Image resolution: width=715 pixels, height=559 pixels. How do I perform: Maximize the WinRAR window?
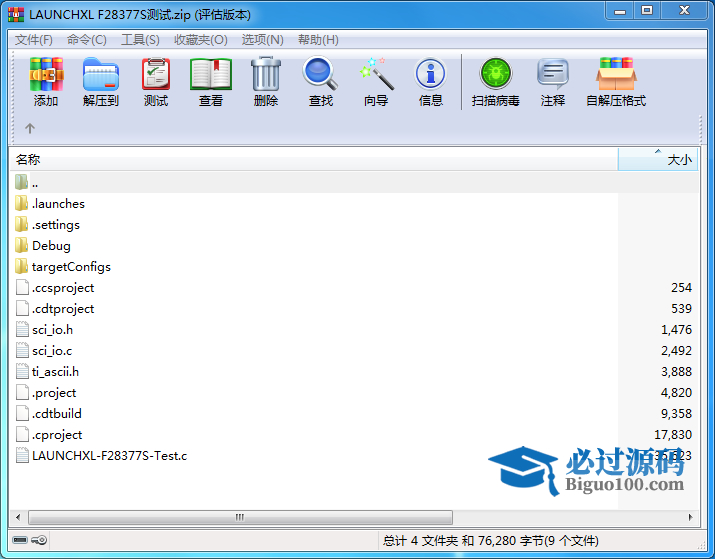[647, 11]
